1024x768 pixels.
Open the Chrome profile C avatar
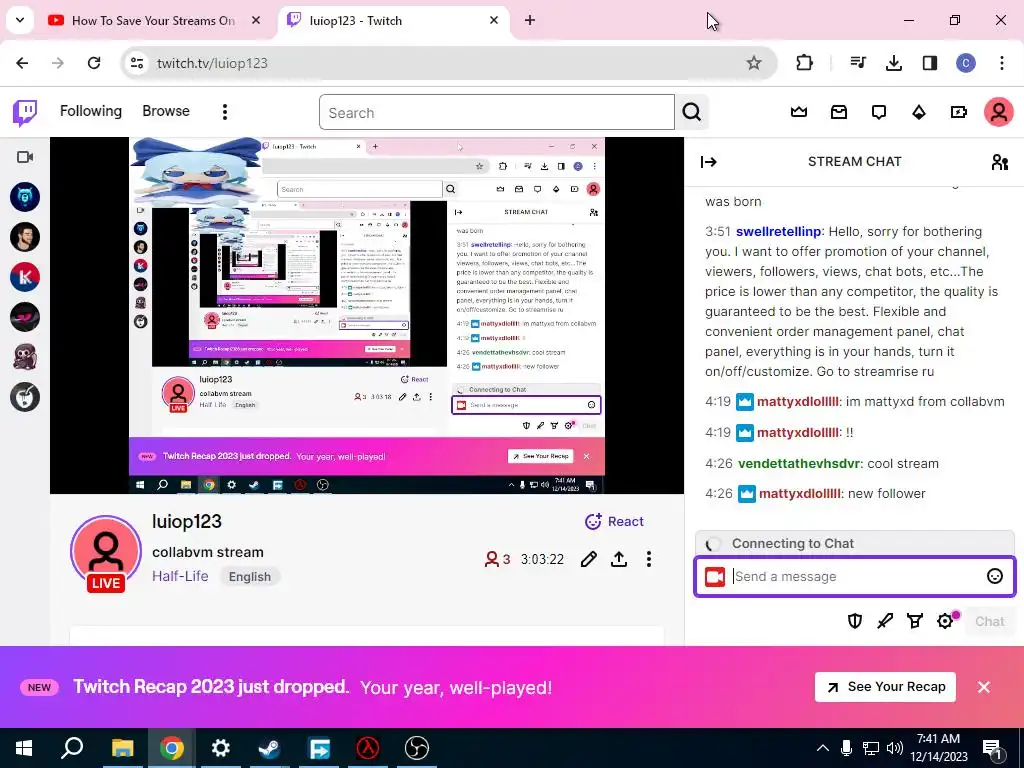click(x=966, y=63)
